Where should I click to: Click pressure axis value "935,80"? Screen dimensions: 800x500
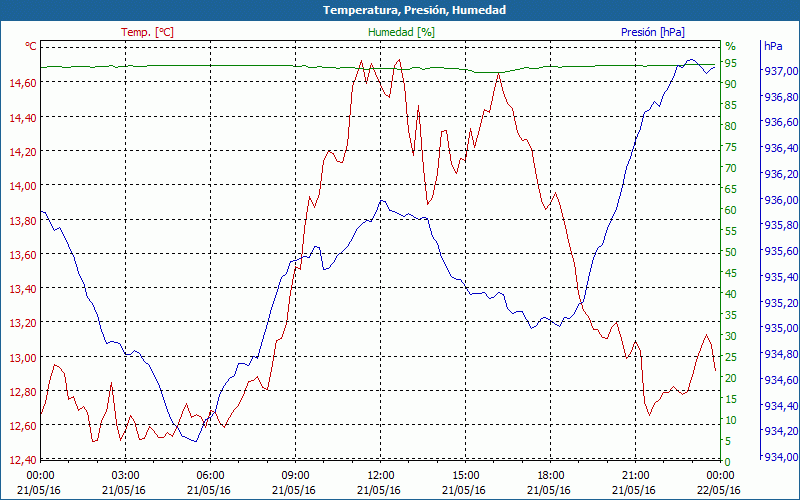tap(780, 225)
